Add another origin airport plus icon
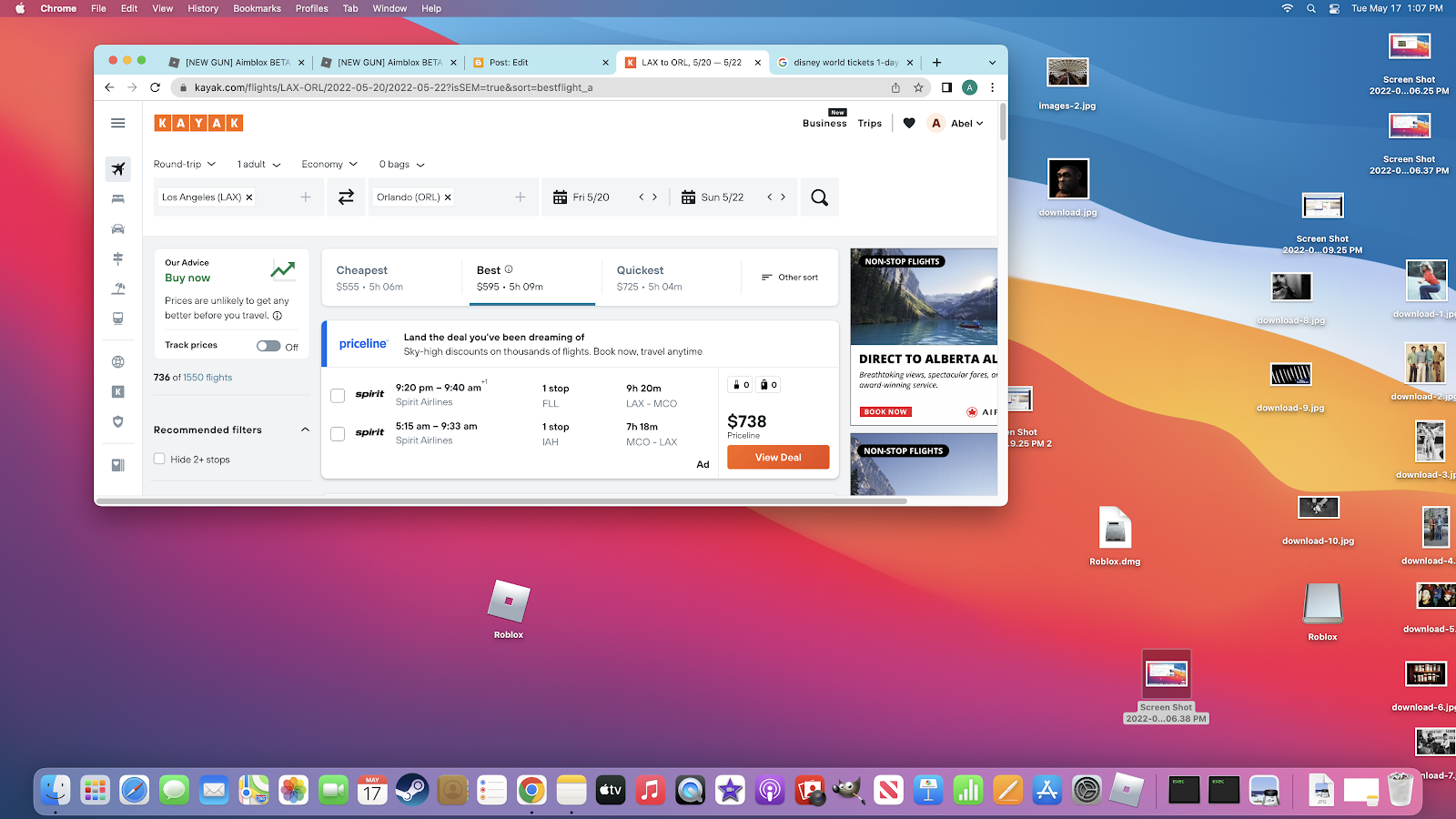Screen dimensions: 1456x819 coord(306,197)
